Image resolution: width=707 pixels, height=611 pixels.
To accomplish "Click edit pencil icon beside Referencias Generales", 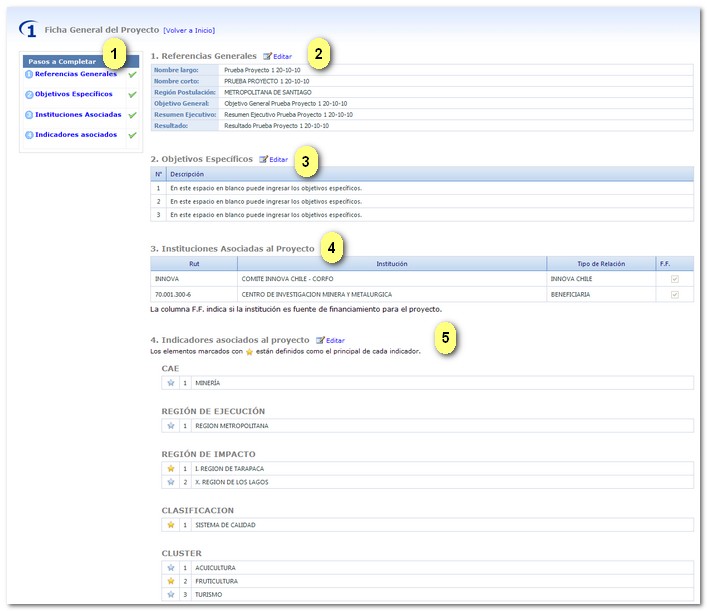I will click(x=267, y=56).
